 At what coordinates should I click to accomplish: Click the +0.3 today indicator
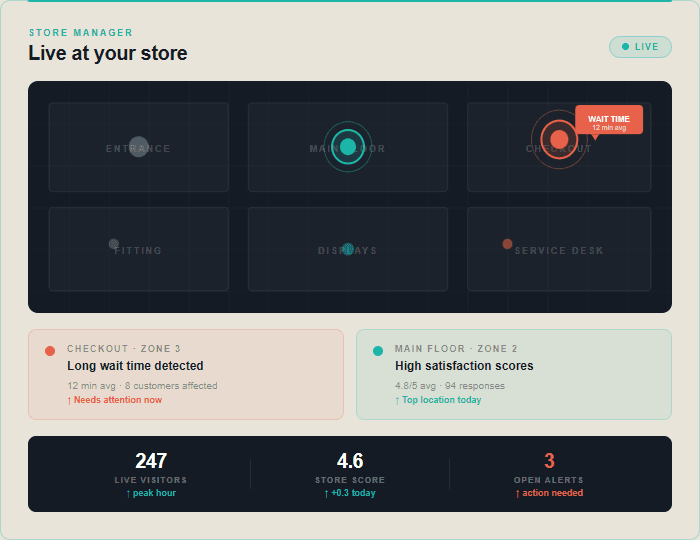350,493
